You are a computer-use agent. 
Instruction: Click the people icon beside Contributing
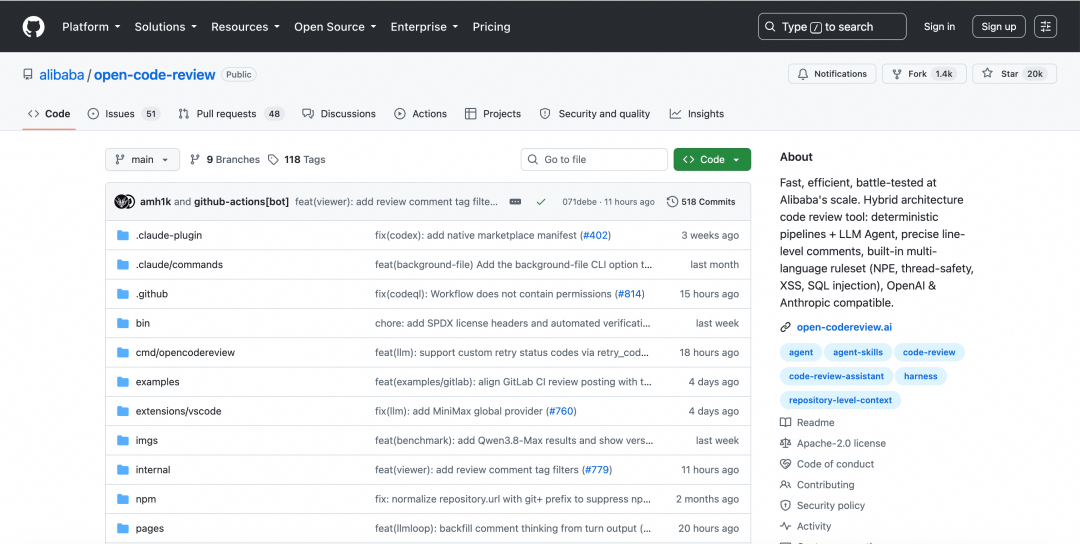[785, 485]
